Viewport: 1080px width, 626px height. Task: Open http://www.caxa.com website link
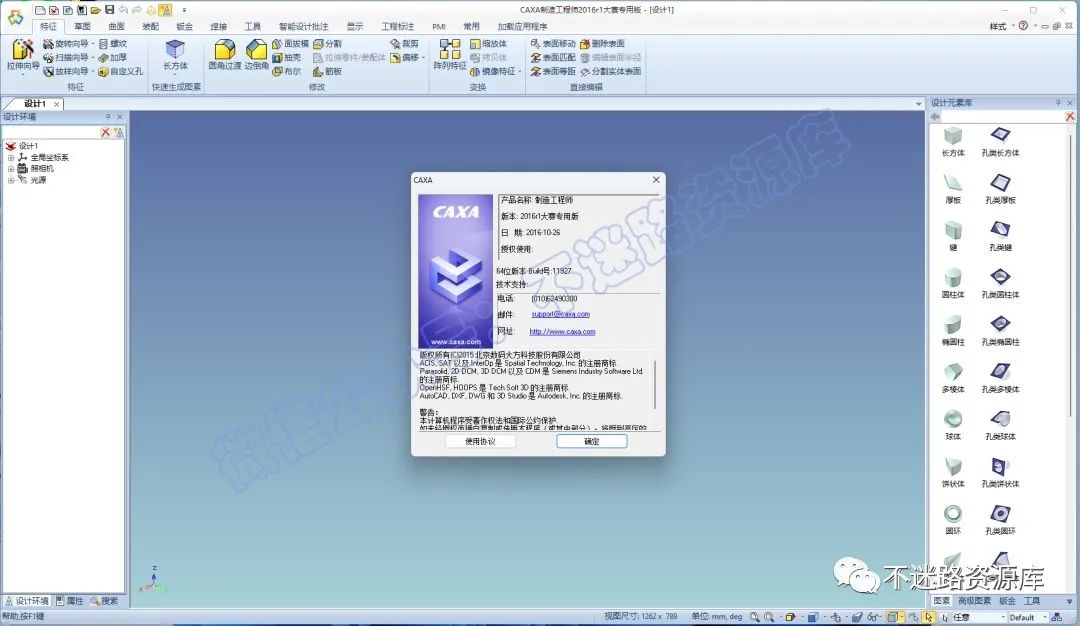point(562,331)
